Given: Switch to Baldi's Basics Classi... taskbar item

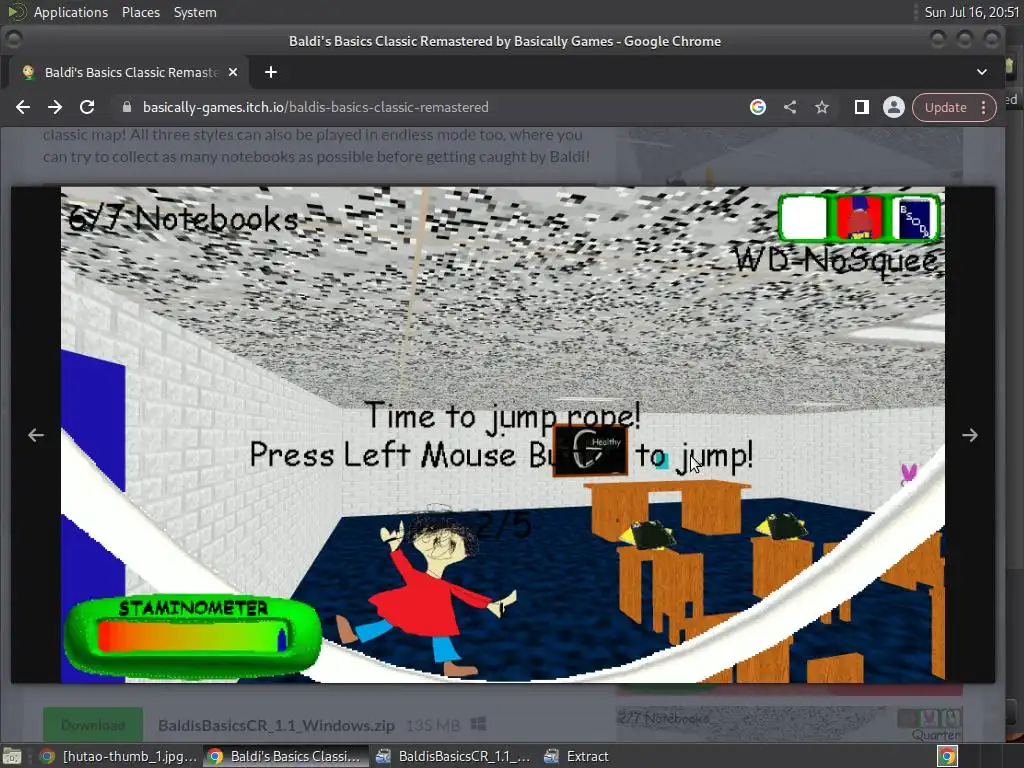Looking at the screenshot, I should click(x=285, y=756).
